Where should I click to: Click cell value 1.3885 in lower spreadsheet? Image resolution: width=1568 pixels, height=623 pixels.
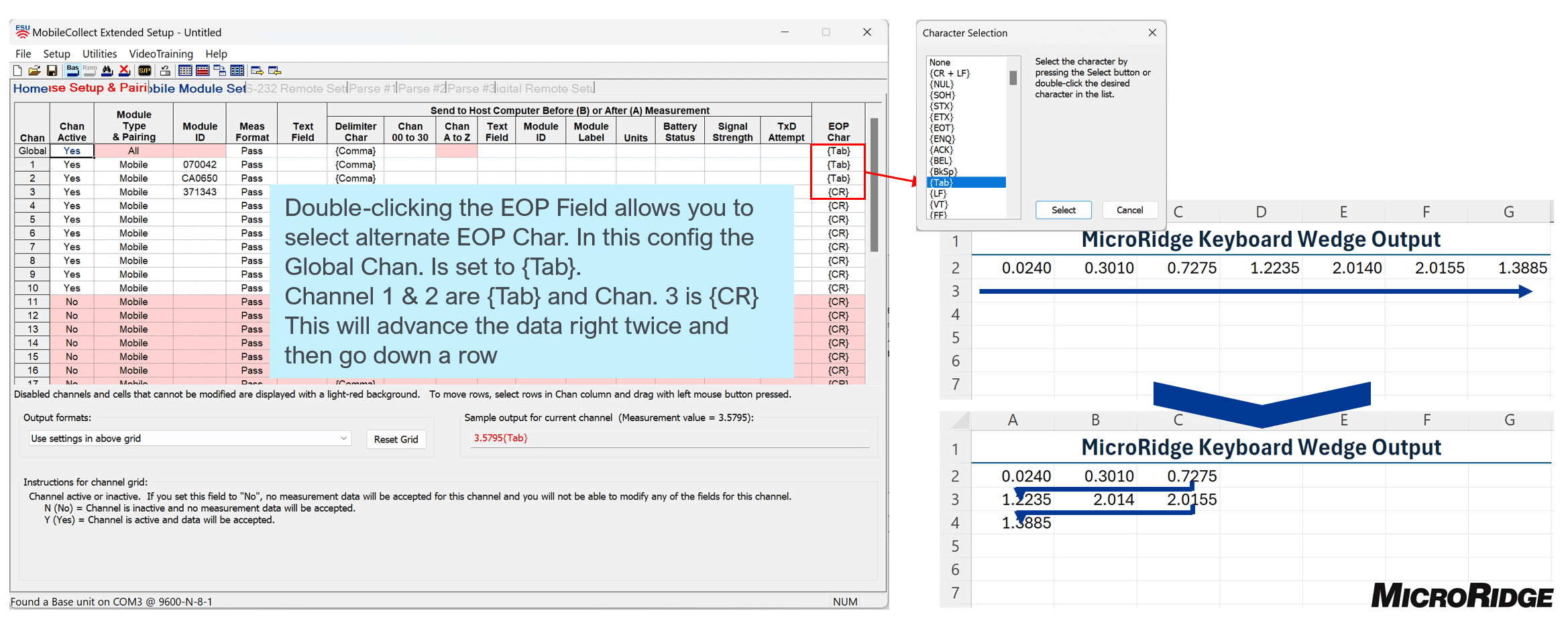(x=1026, y=523)
